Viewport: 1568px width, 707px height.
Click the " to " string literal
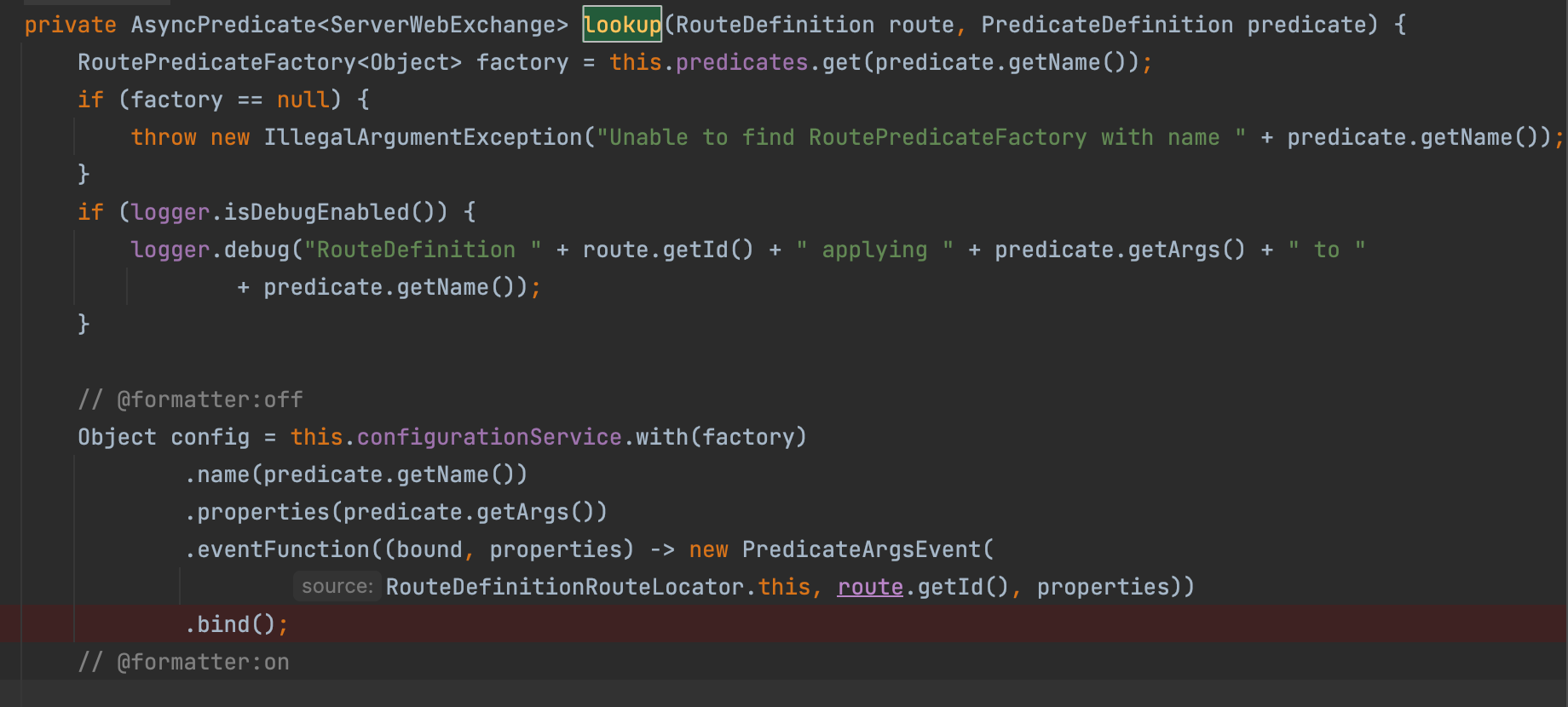pos(1327,250)
